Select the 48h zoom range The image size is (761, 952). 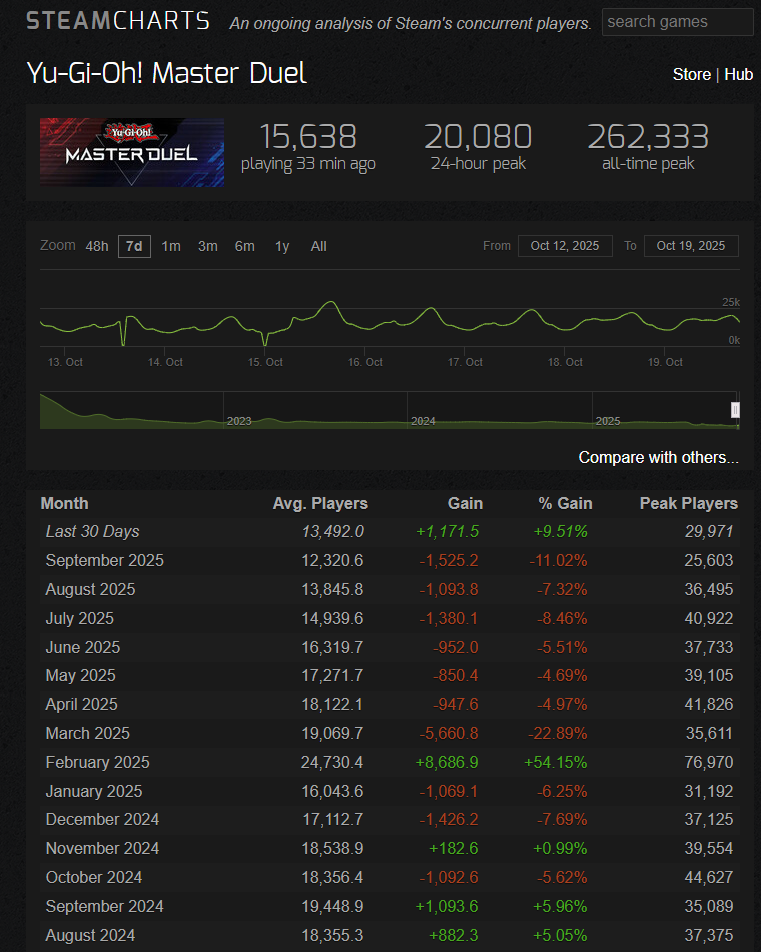point(97,246)
